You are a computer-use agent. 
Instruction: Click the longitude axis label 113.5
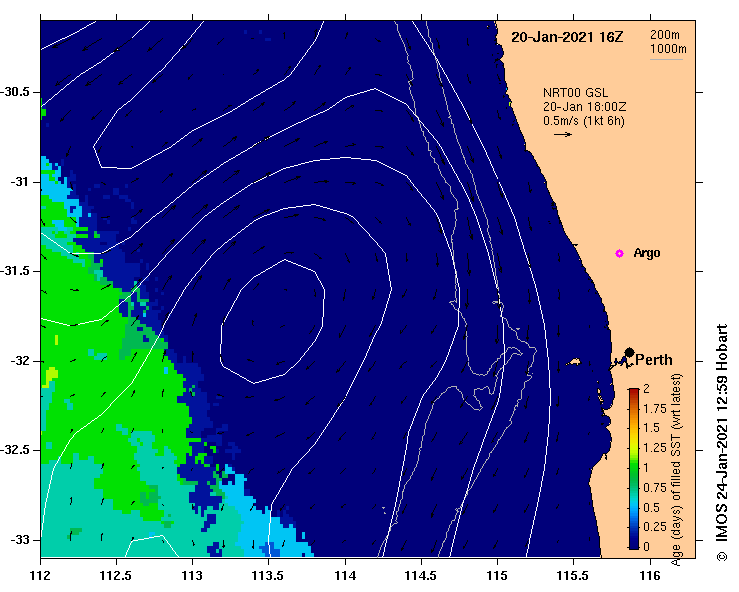269,576
